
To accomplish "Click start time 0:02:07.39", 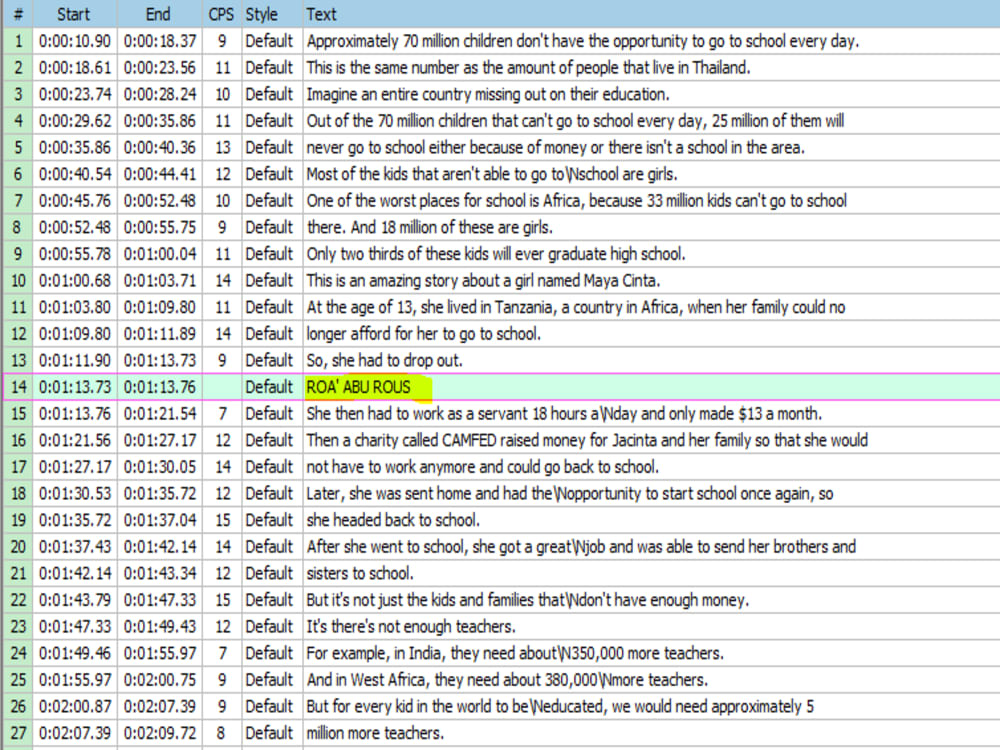I will (75, 733).
